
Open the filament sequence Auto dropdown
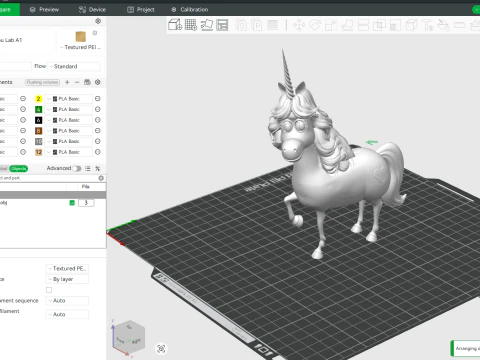pos(67,300)
